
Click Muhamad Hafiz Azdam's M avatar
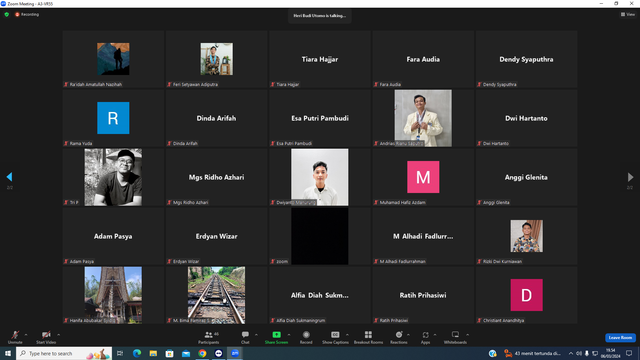[x=423, y=177]
